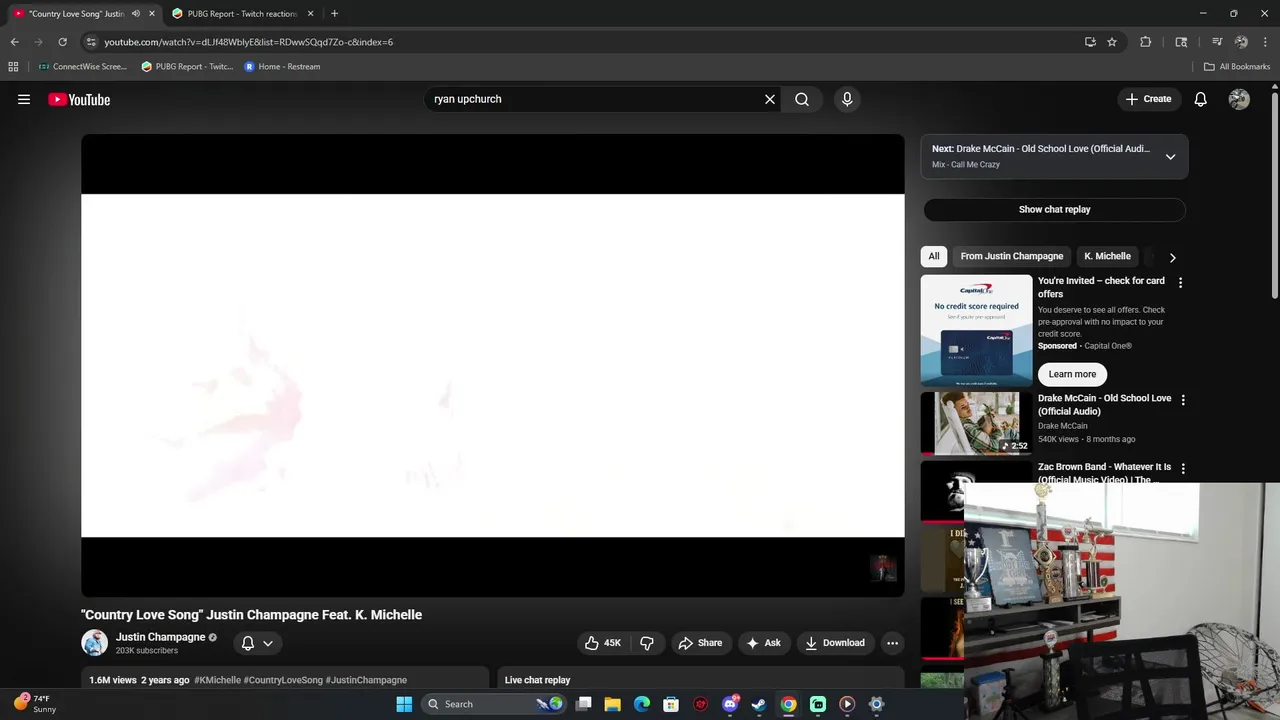The height and width of the screenshot is (720, 1280).
Task: Open Justin Champagne channel name link
Action: pyautogui.click(x=160, y=637)
